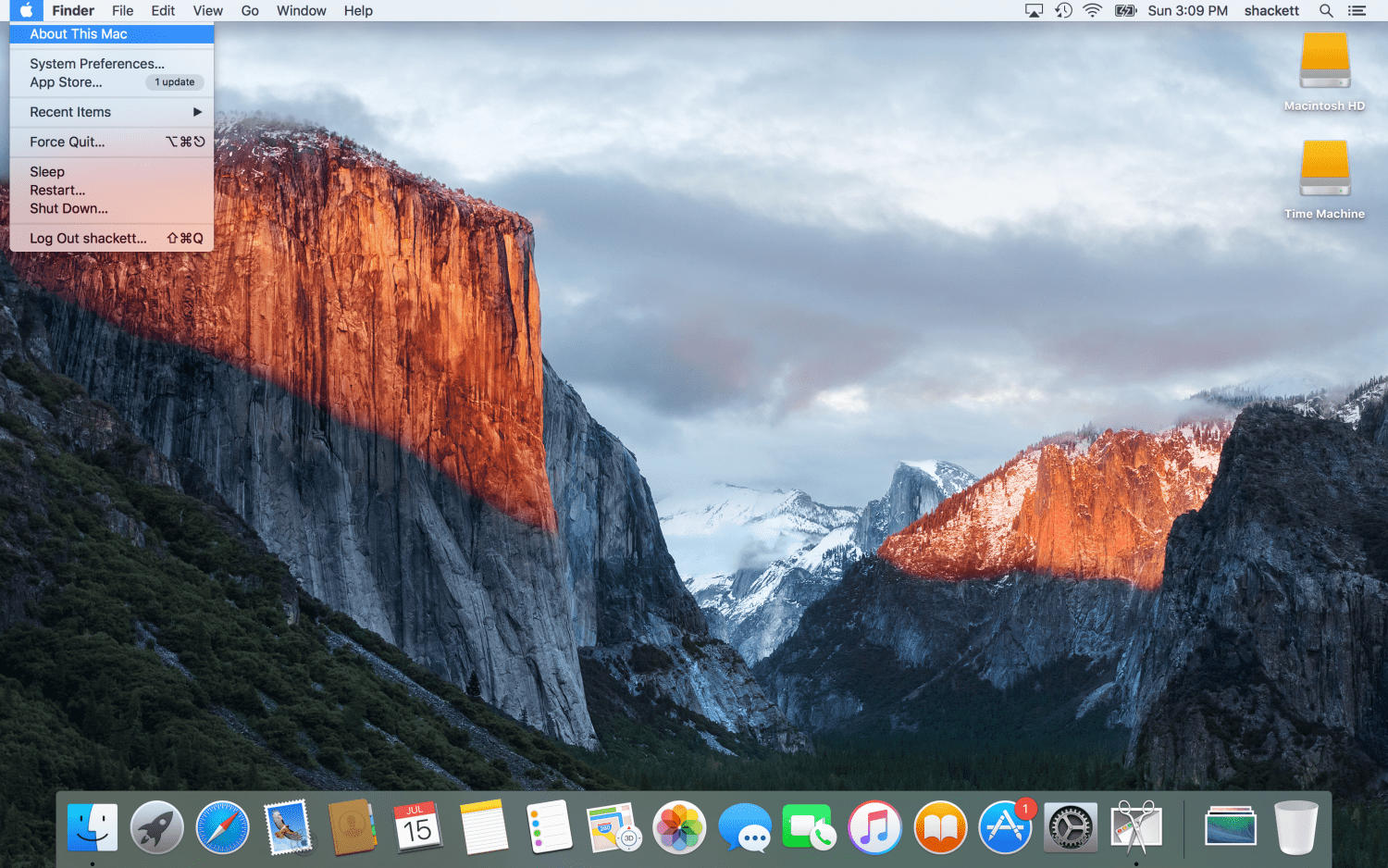This screenshot has height=868, width=1388.
Task: Open the Wi-Fi status menu
Action: click(1093, 11)
